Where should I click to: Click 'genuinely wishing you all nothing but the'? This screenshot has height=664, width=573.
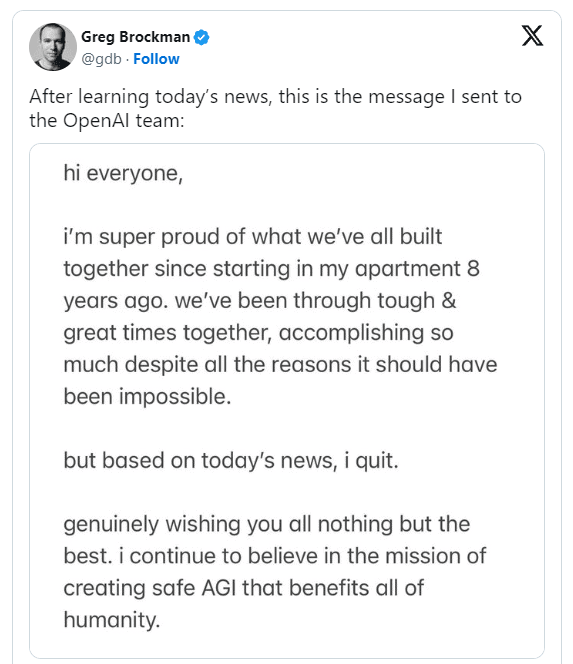(267, 525)
